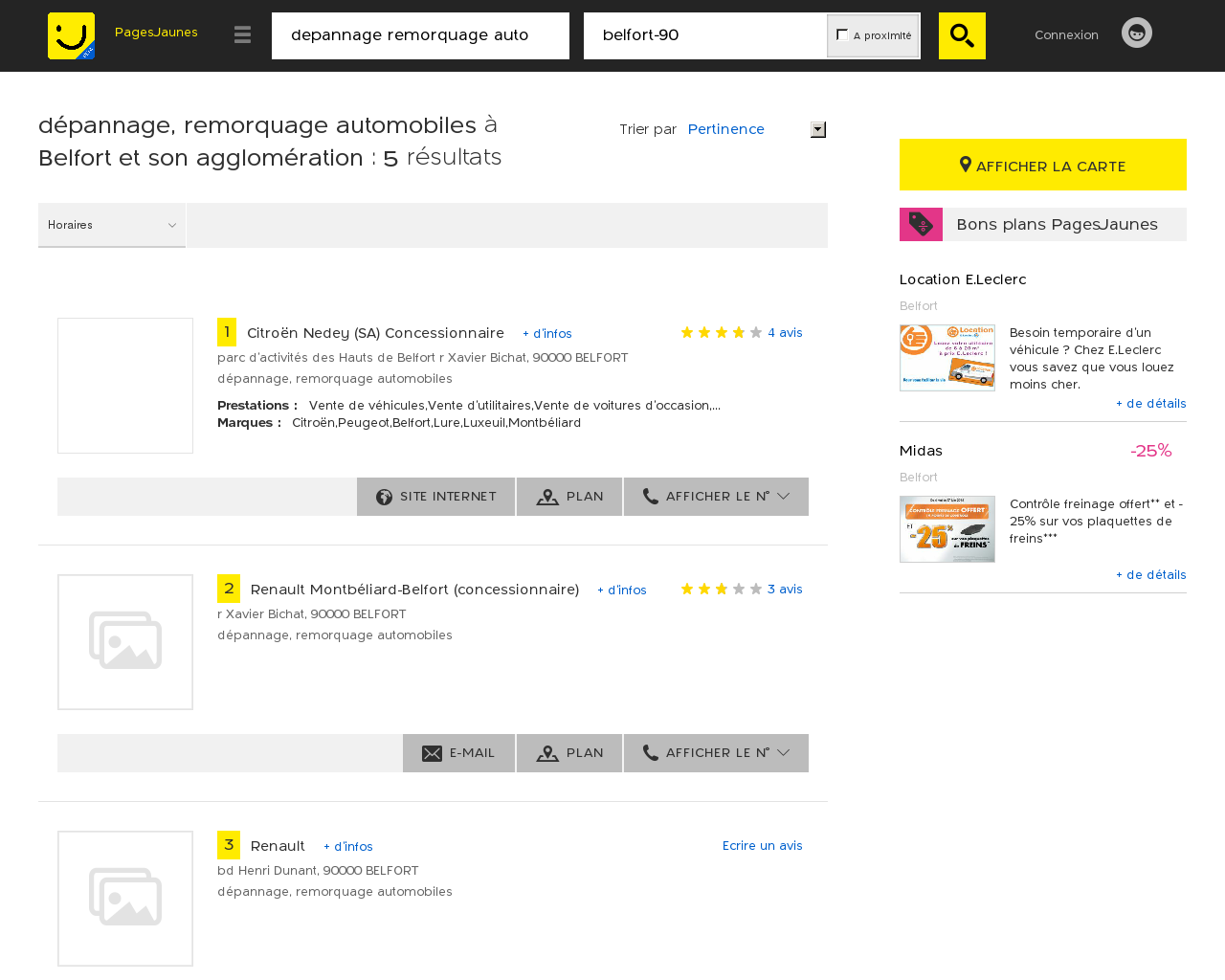This screenshot has width=1225, height=980.
Task: Click the Midas offer title
Action: coord(921,451)
